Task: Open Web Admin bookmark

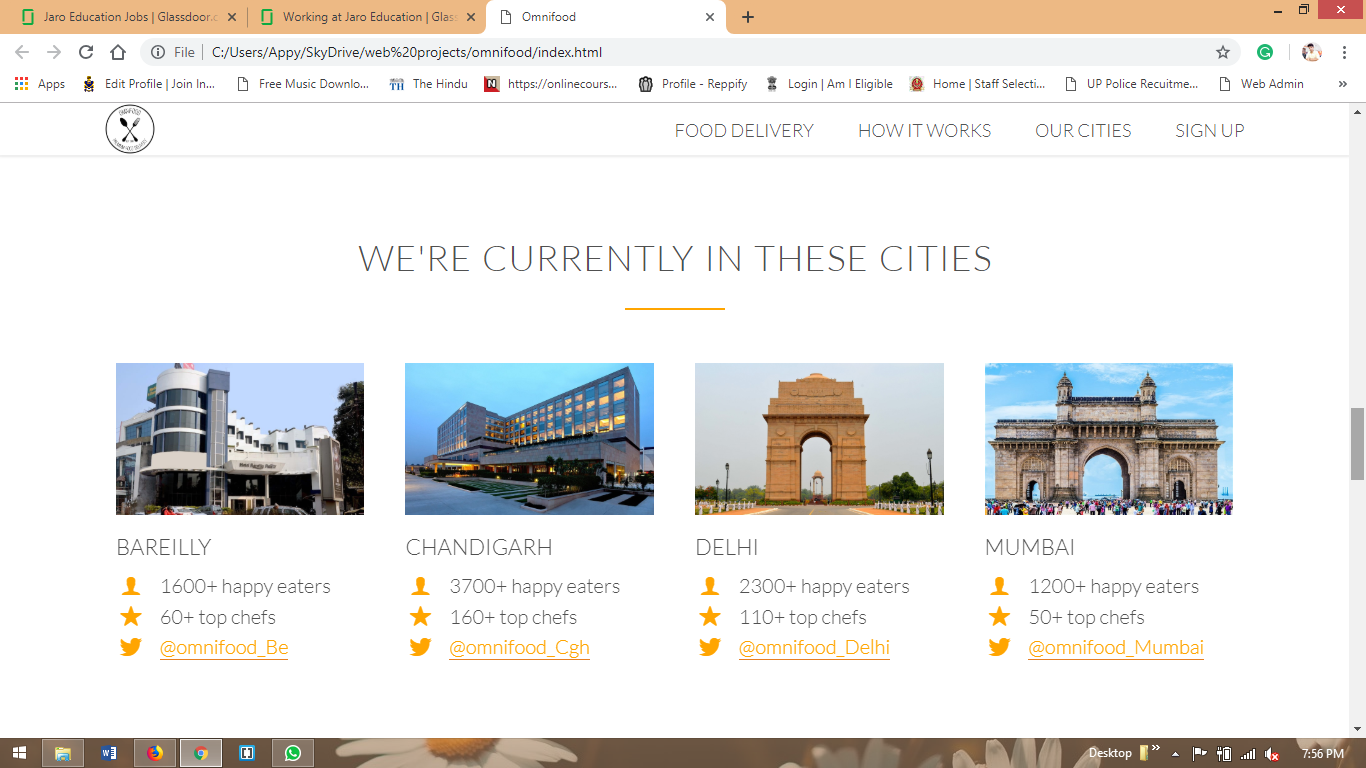Action: pyautogui.click(x=1261, y=84)
